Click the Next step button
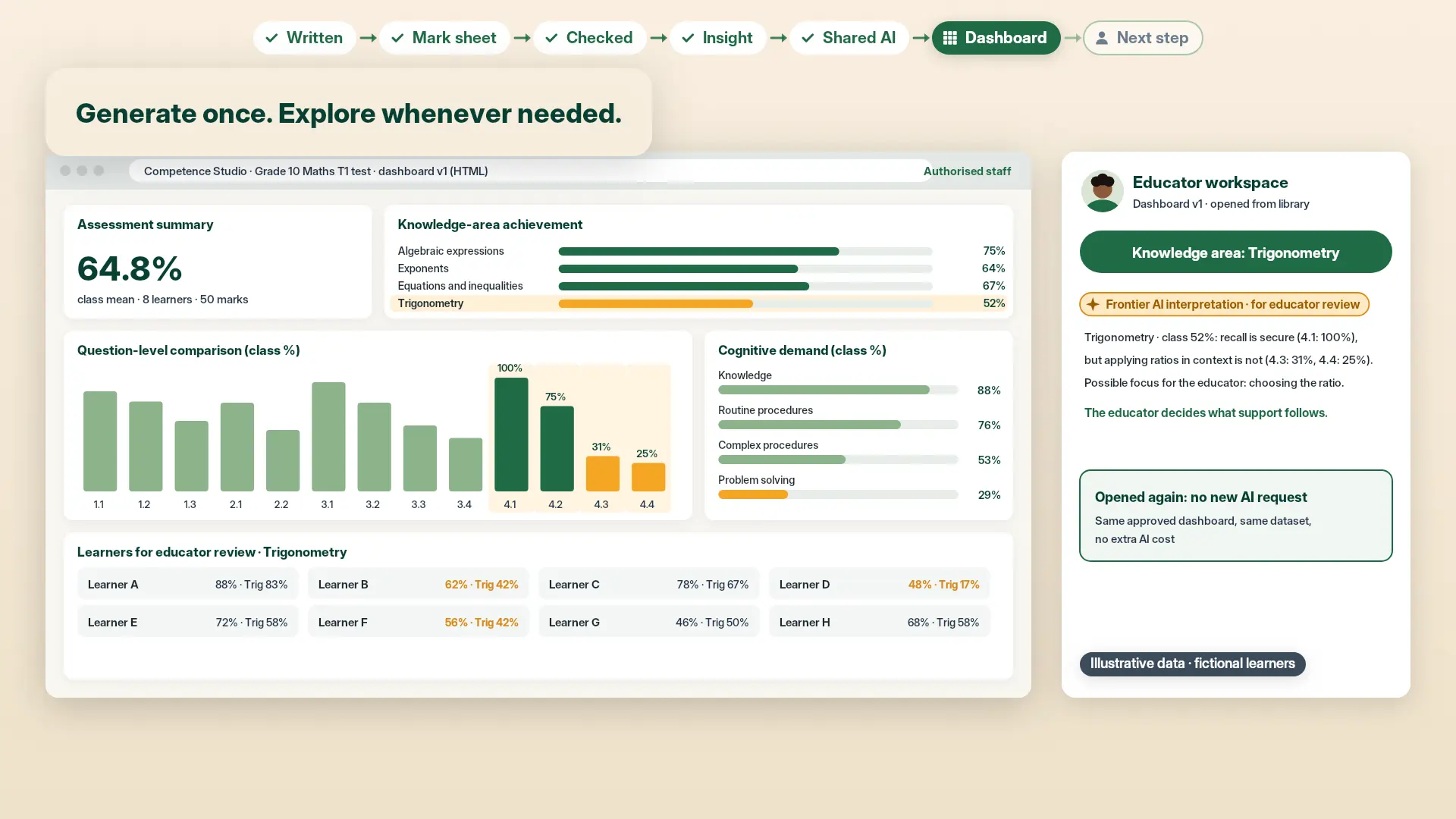 (1143, 38)
